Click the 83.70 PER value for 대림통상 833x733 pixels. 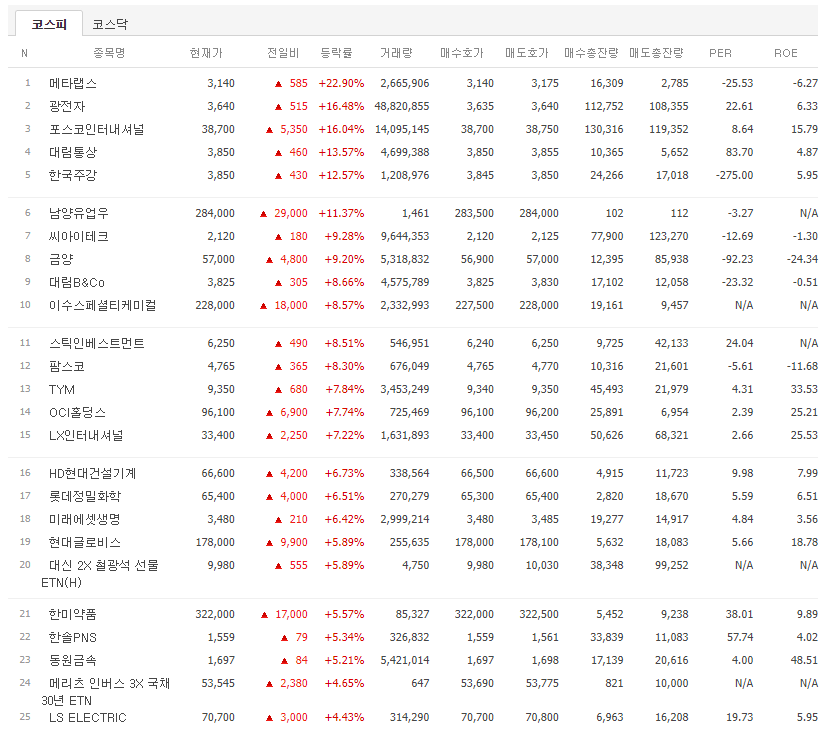tap(740, 152)
